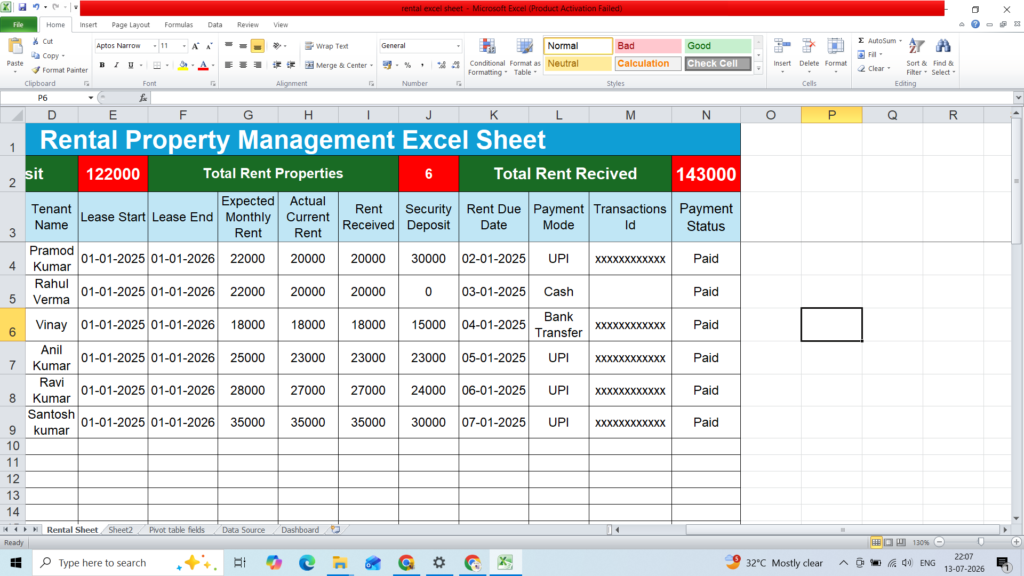Open the Windows Start menu
This screenshot has width=1024, height=576.
(16, 562)
